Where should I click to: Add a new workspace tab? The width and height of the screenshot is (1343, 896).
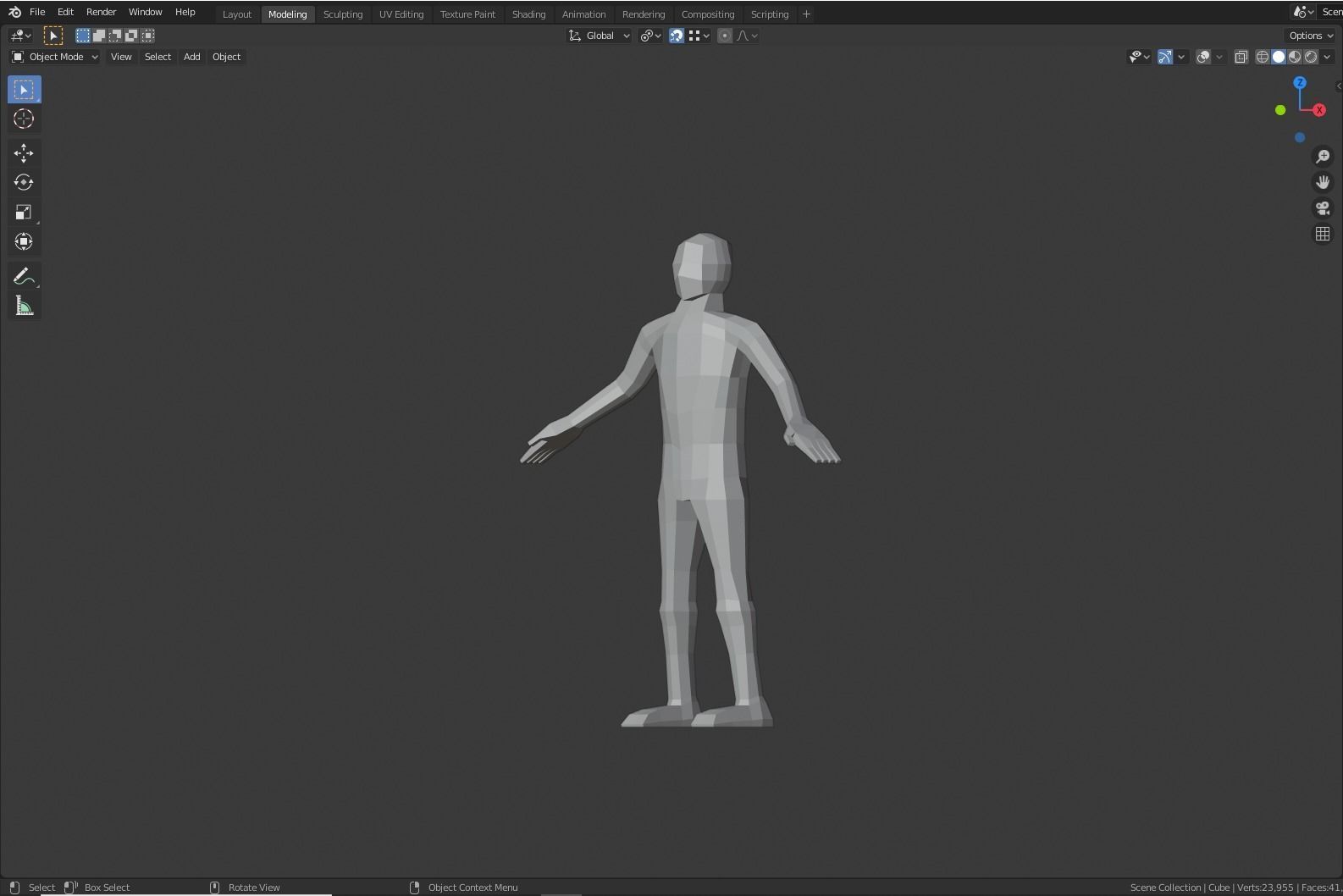(806, 14)
